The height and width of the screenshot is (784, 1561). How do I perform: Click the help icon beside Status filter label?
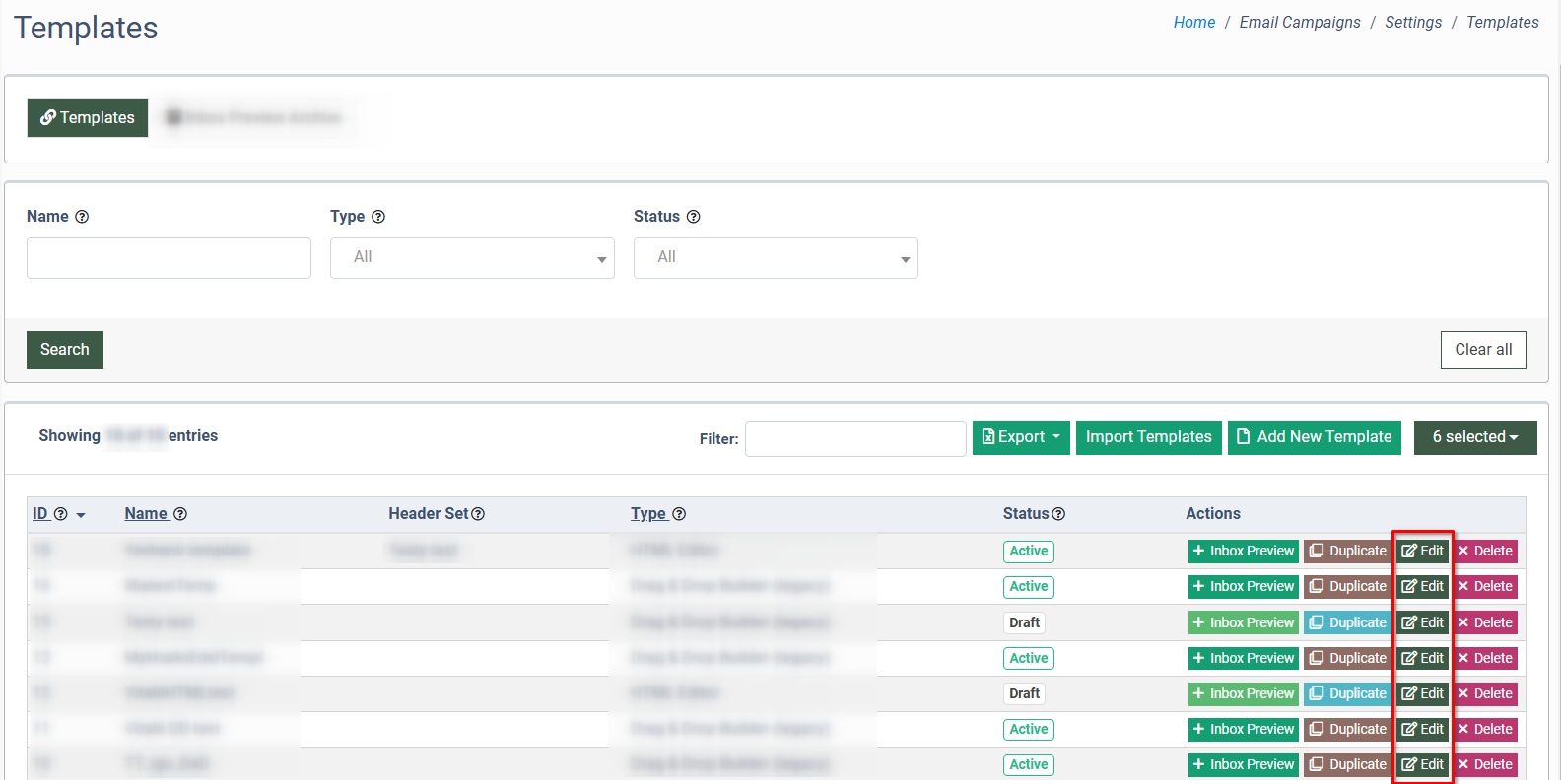[x=693, y=217]
